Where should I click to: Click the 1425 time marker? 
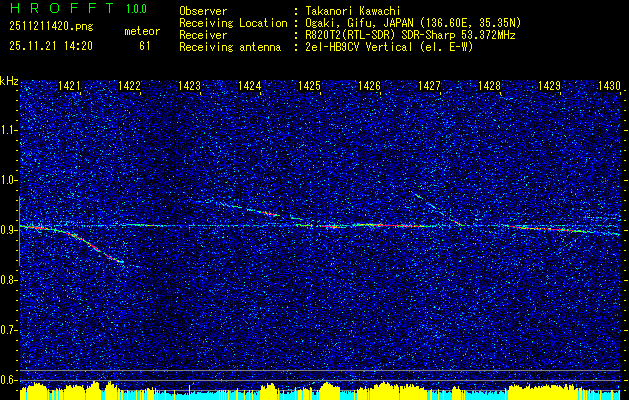coord(309,85)
